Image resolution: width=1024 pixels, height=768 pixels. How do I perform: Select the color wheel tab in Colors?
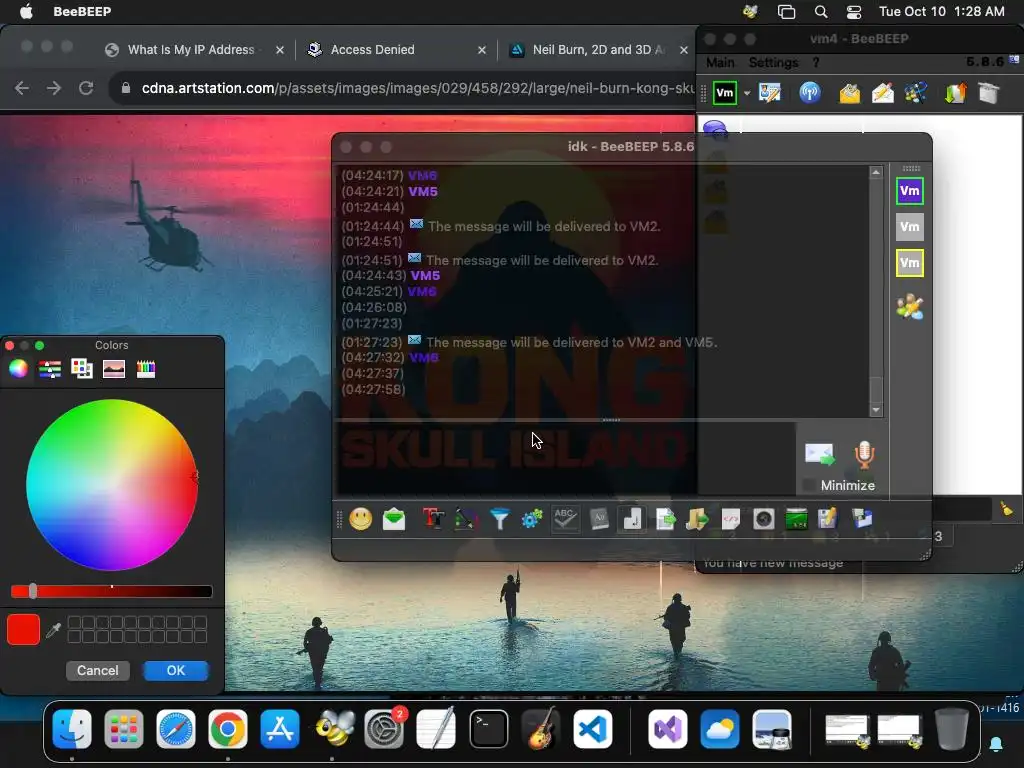(x=18, y=369)
